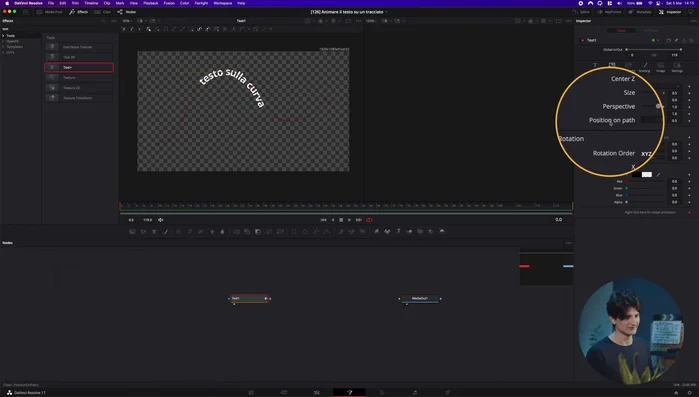Pick a color with the eyedropper icon
Image resolution: width=699 pixels, height=397 pixels.
[x=658, y=175]
